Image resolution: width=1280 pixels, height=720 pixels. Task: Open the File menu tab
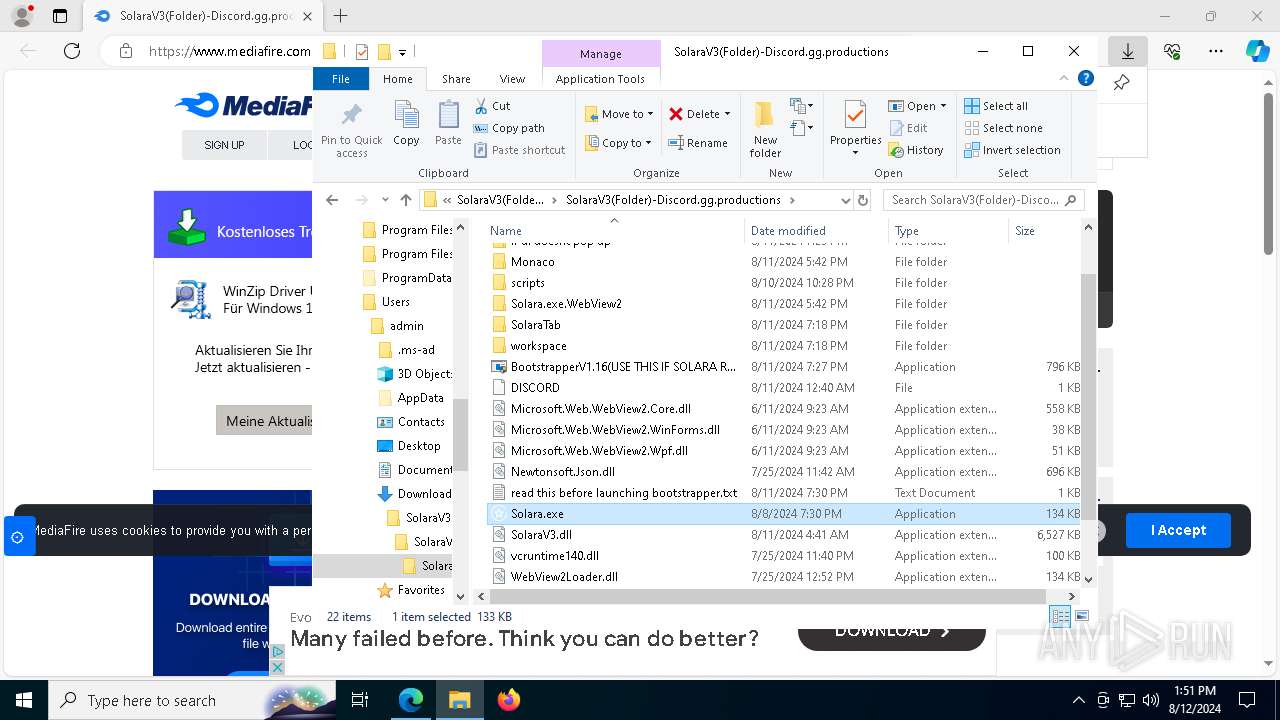[x=341, y=79]
